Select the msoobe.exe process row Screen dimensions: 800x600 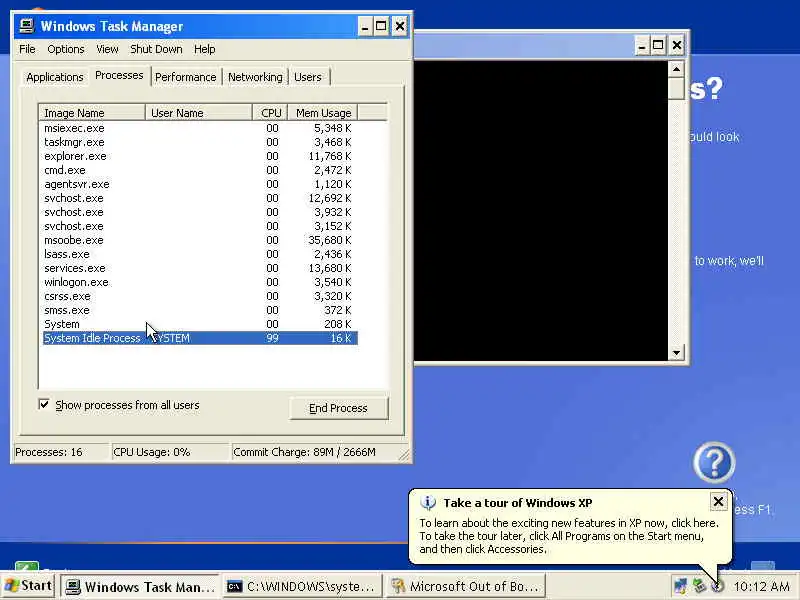(x=200, y=240)
